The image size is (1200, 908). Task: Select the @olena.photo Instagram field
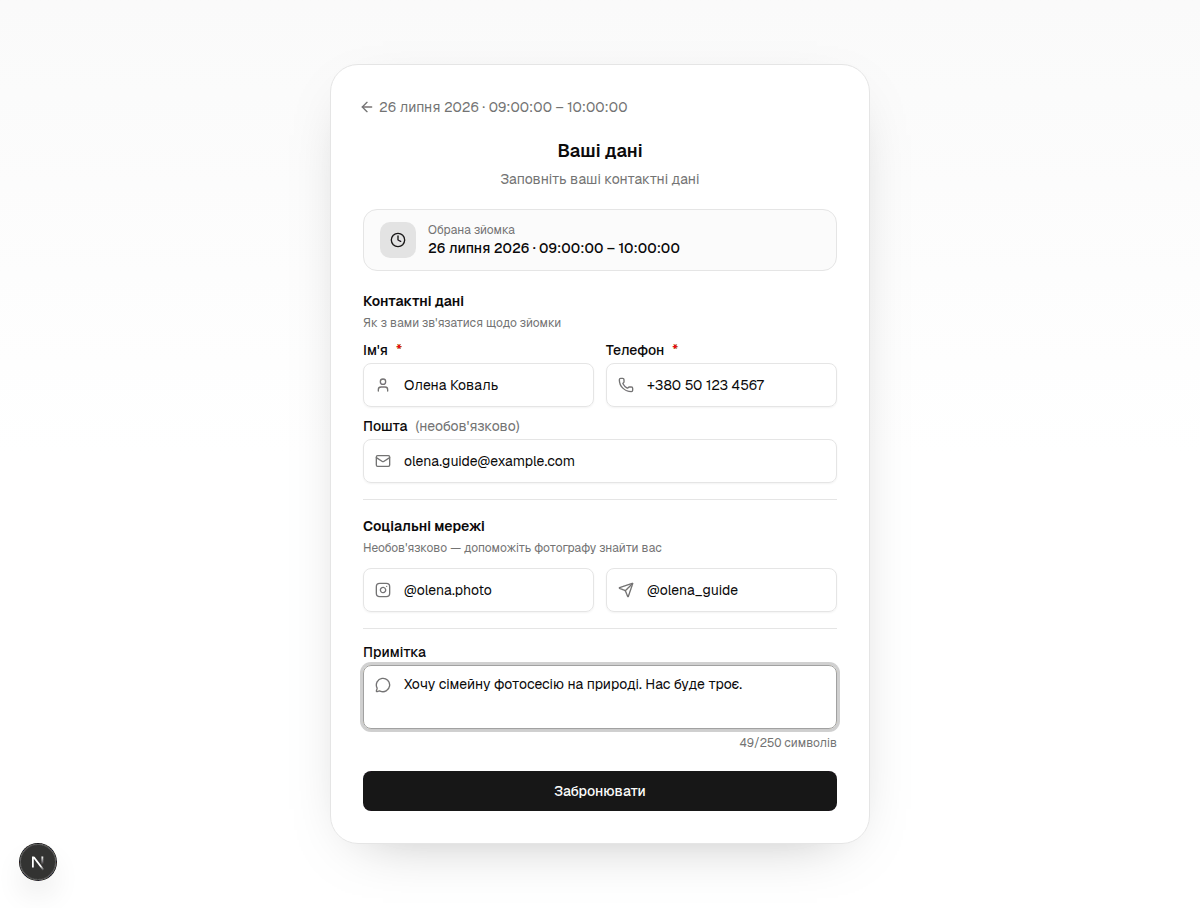(x=478, y=590)
